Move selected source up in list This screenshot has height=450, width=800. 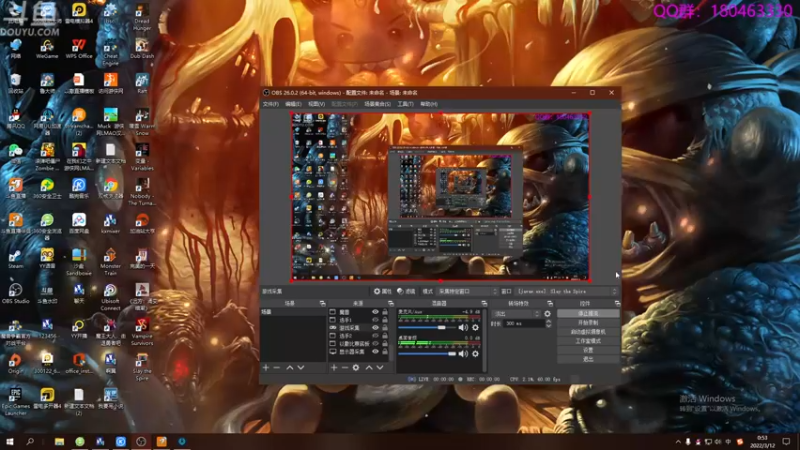(x=369, y=367)
